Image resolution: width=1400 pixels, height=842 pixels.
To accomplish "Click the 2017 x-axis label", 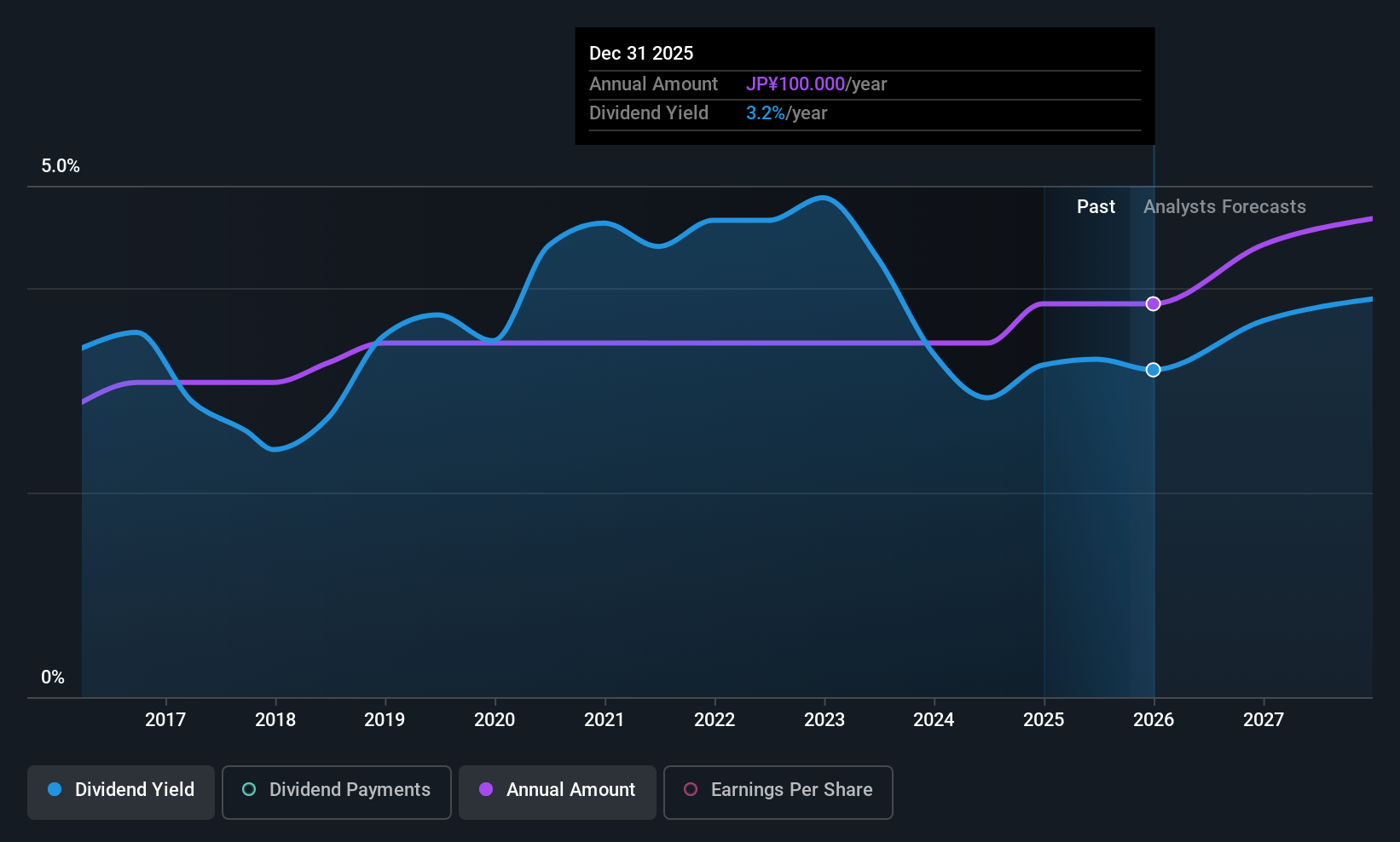I will (x=165, y=720).
